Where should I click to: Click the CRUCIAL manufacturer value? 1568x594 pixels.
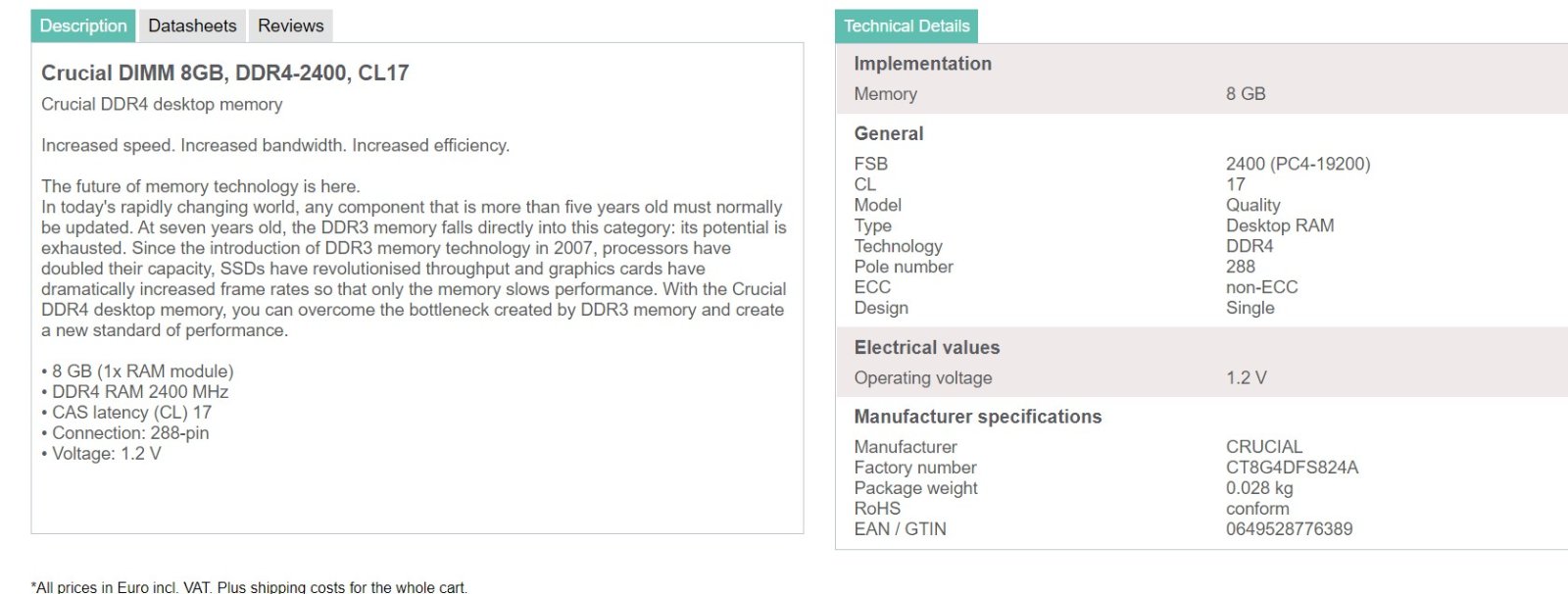[1264, 447]
